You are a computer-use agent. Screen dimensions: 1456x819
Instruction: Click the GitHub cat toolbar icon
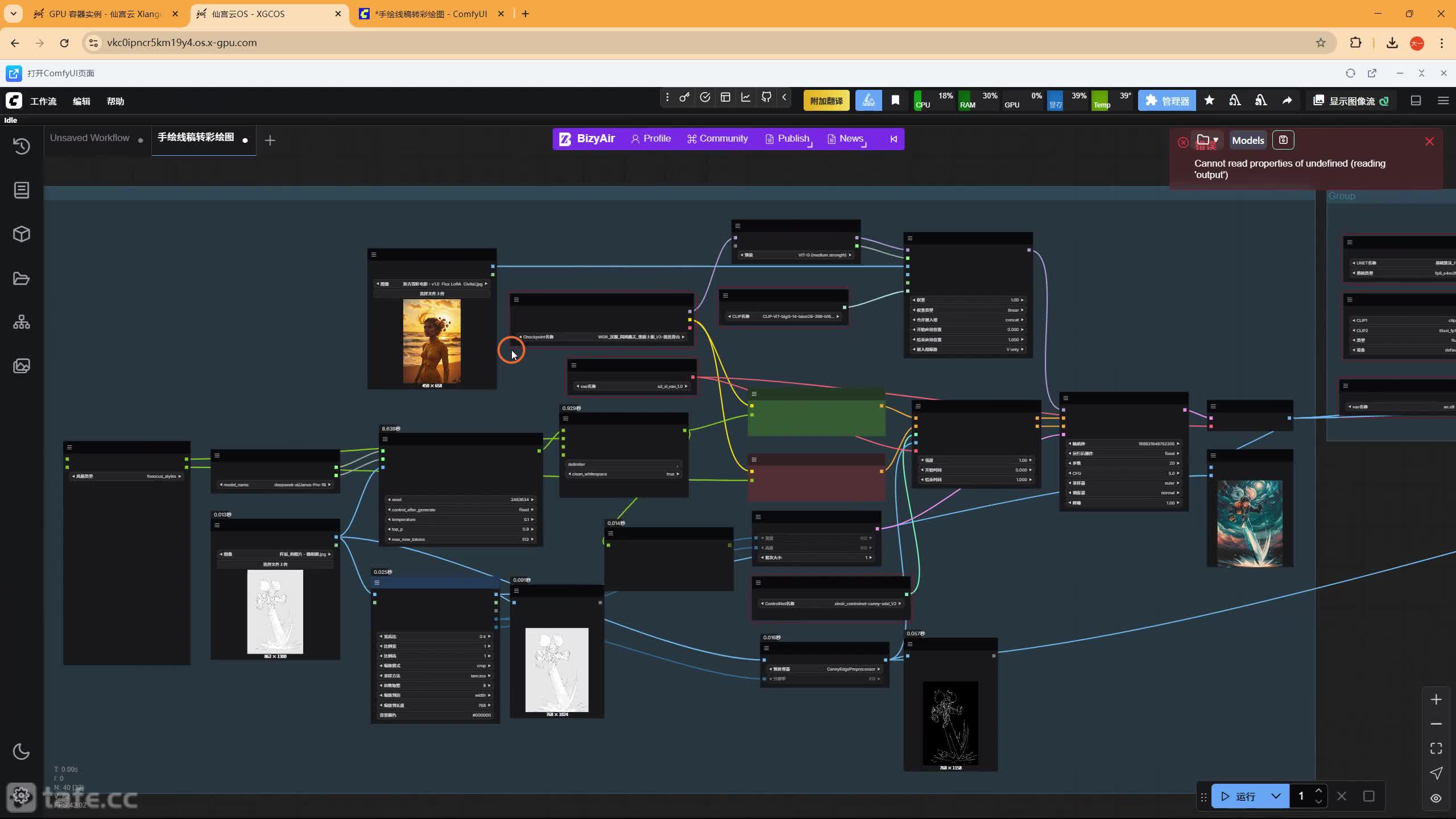[x=766, y=97]
